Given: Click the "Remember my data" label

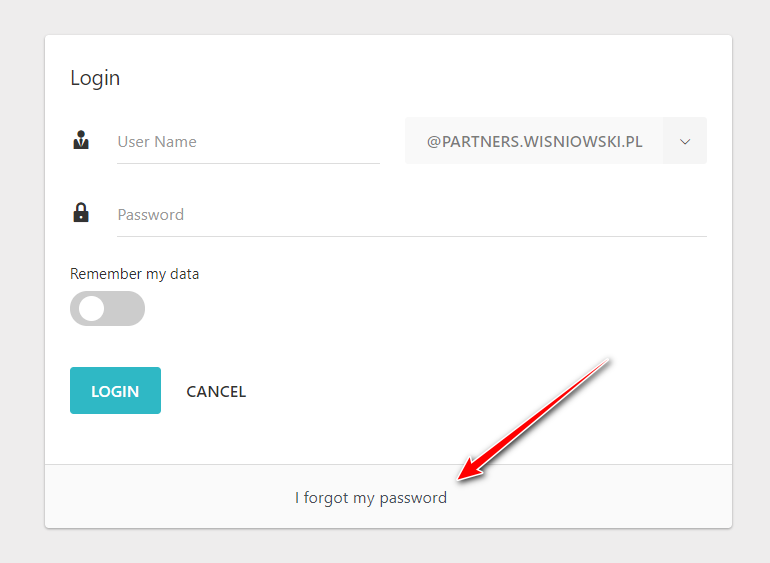Looking at the screenshot, I should pyautogui.click(x=134, y=274).
